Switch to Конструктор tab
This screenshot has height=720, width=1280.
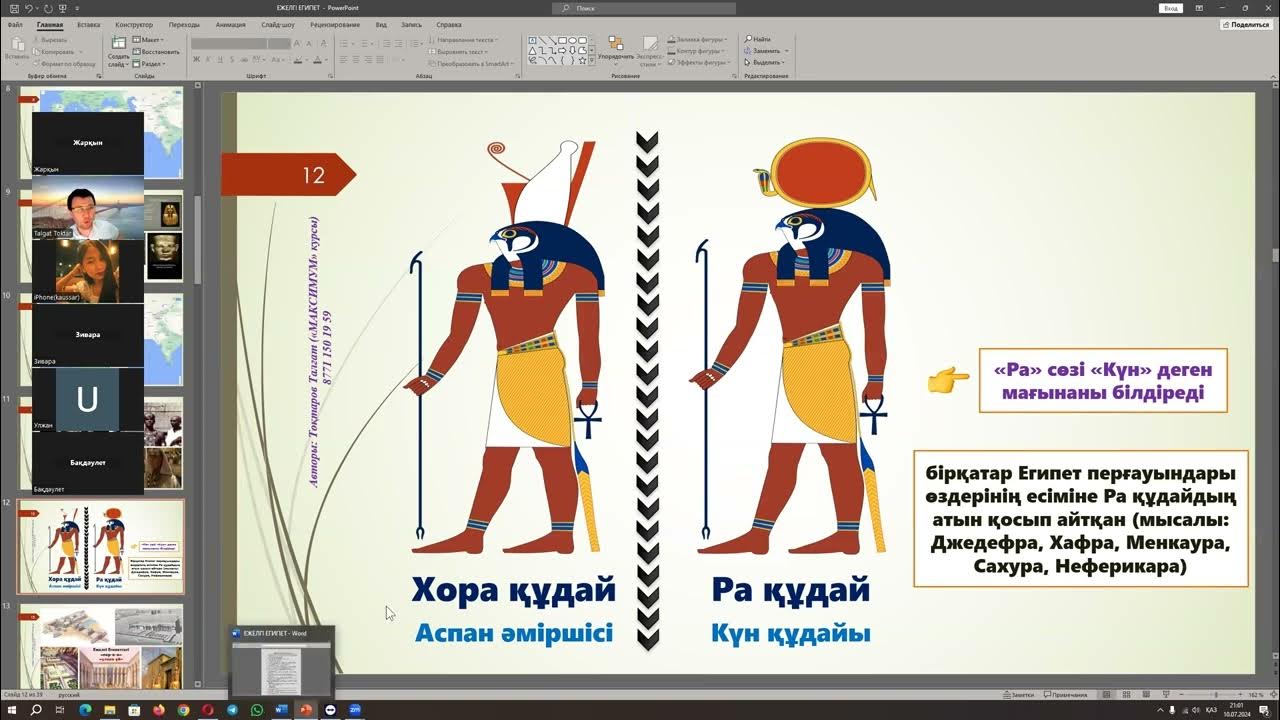point(134,24)
